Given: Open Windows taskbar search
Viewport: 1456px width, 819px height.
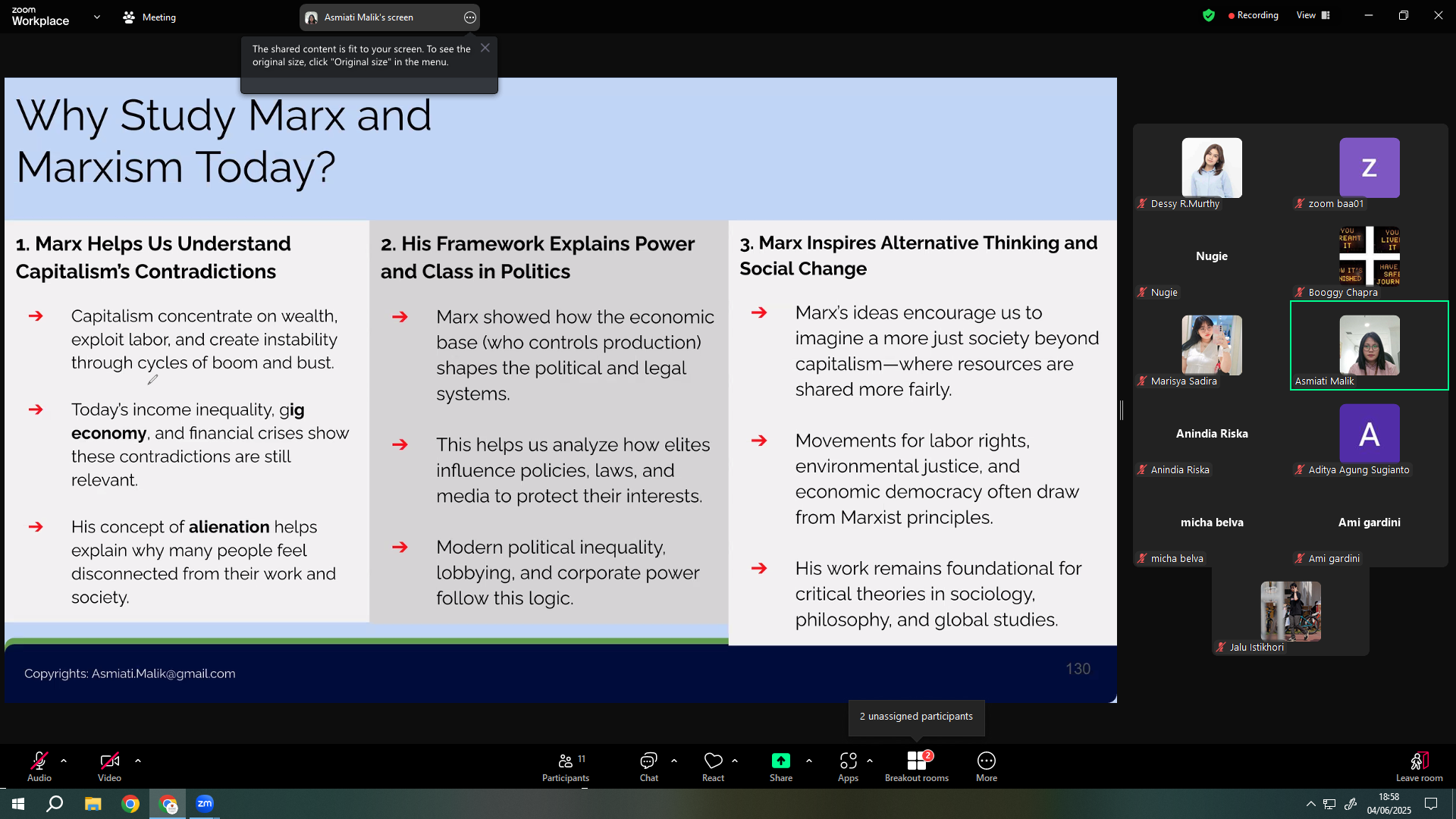Looking at the screenshot, I should click(55, 804).
